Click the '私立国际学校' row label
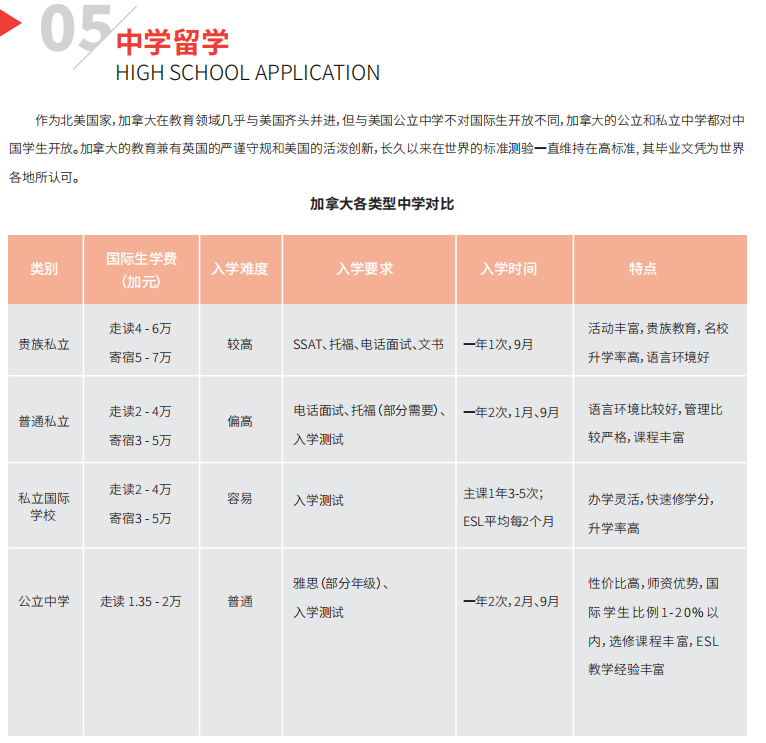The height and width of the screenshot is (743, 766). 44,507
